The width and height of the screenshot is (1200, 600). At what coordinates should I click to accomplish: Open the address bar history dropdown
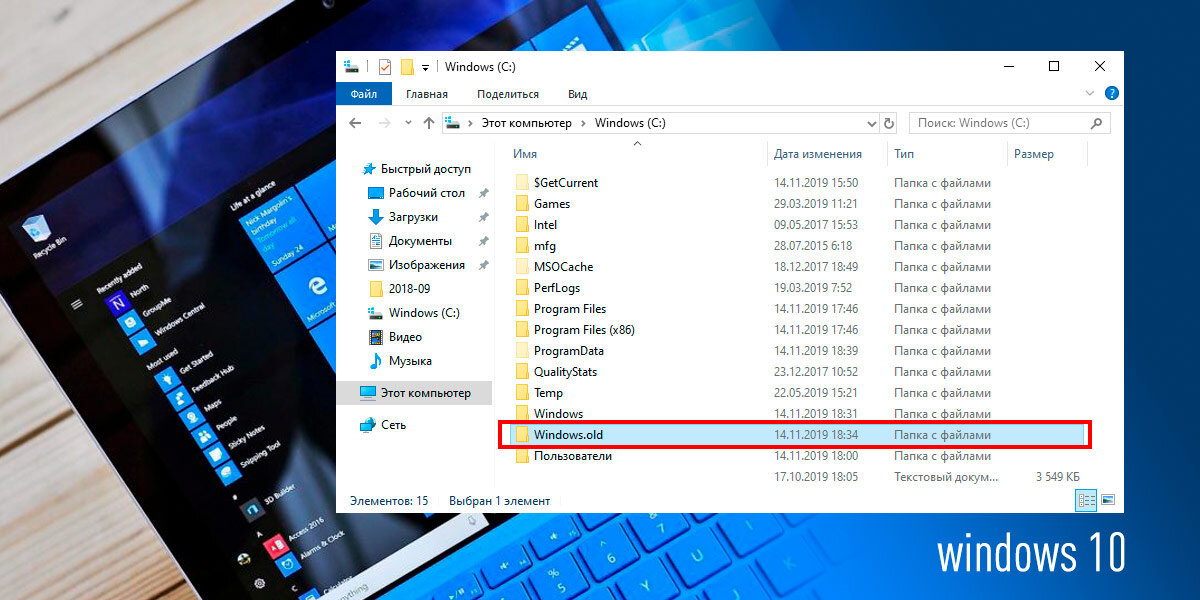870,123
